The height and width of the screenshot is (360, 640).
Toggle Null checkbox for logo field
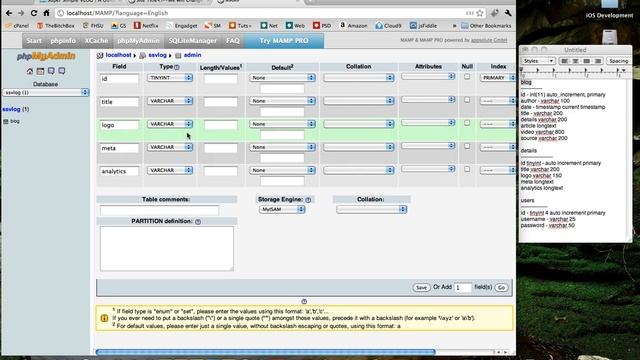[467, 123]
